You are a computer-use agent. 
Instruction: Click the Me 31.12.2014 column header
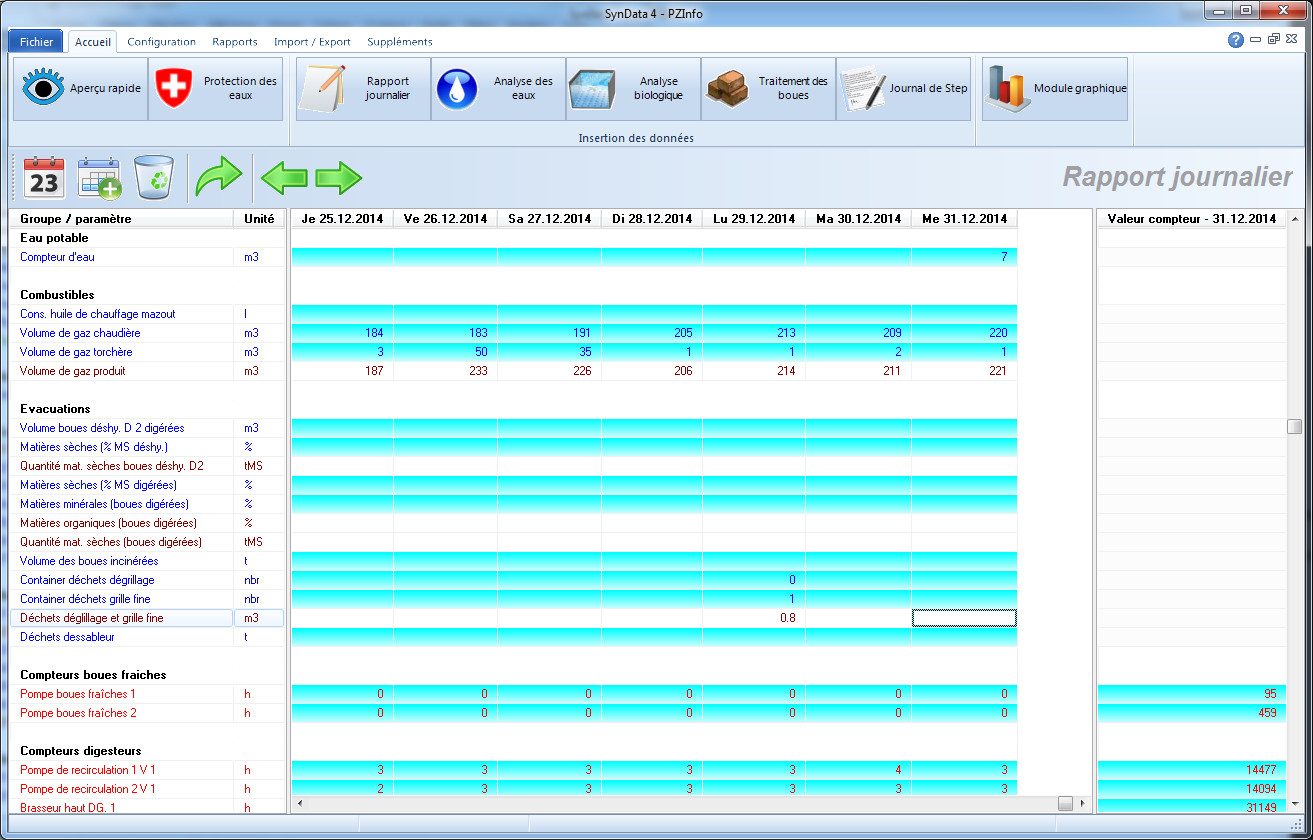[x=964, y=219]
